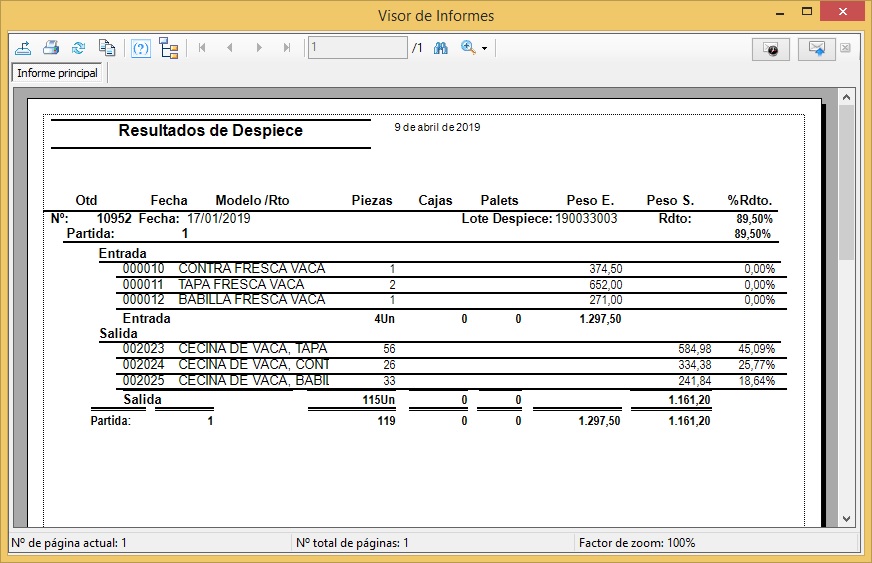Go to the first page
This screenshot has height=563, width=872.
tap(202, 48)
